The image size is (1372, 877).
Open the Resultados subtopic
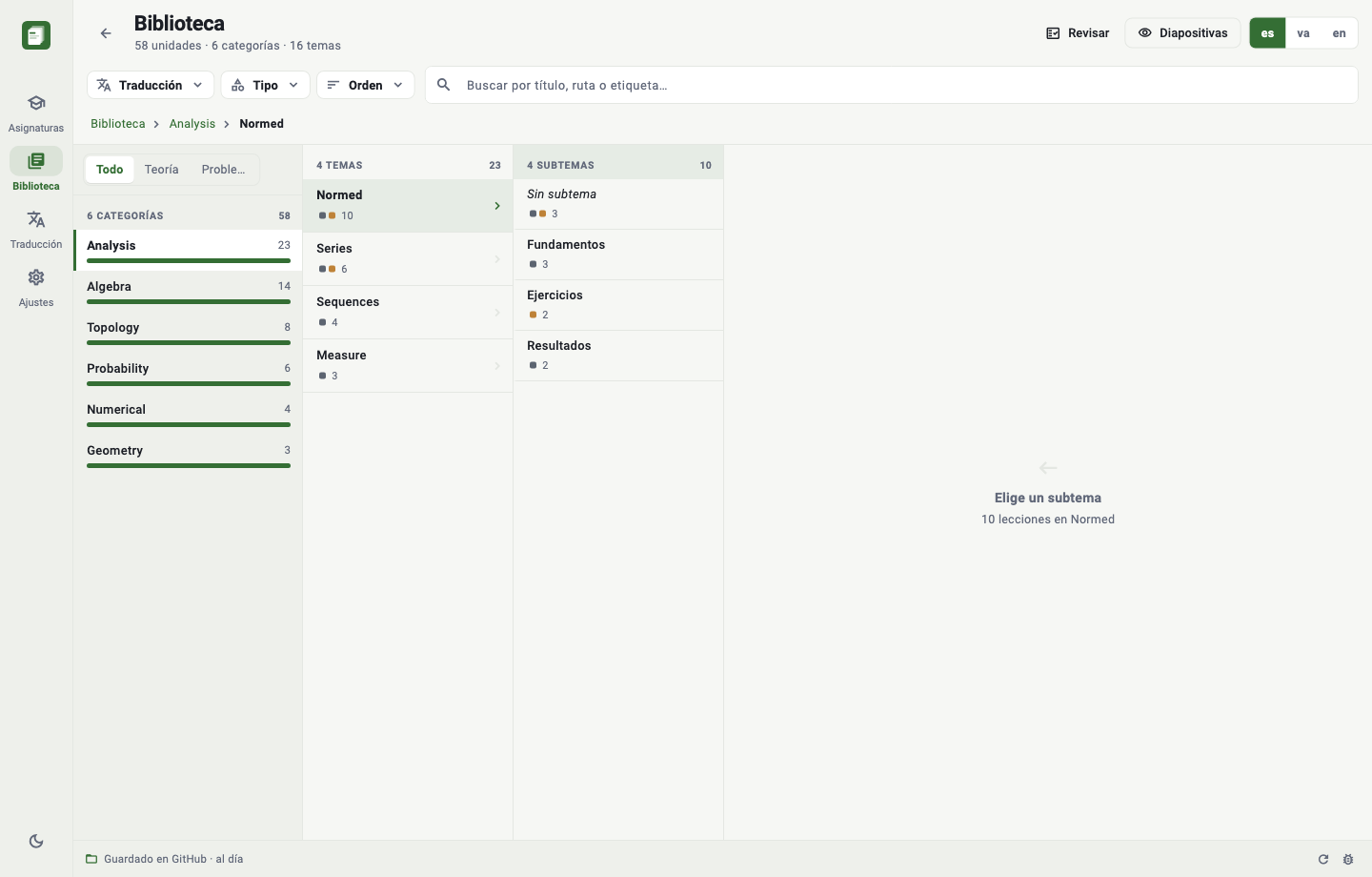pos(618,356)
